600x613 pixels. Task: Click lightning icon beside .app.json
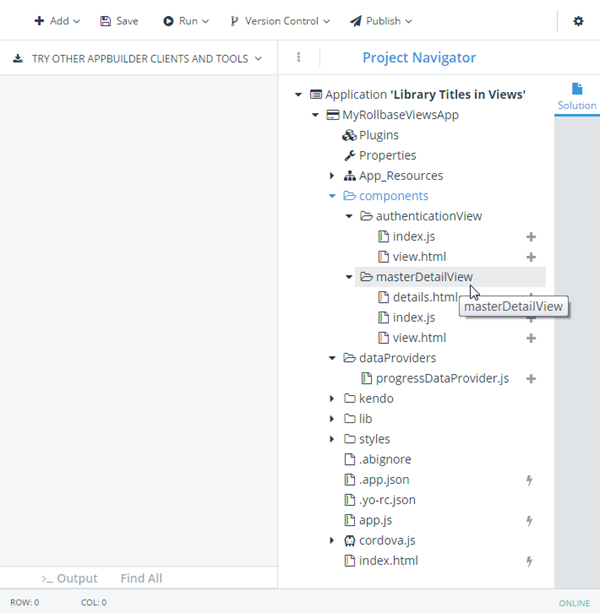pyautogui.click(x=529, y=480)
